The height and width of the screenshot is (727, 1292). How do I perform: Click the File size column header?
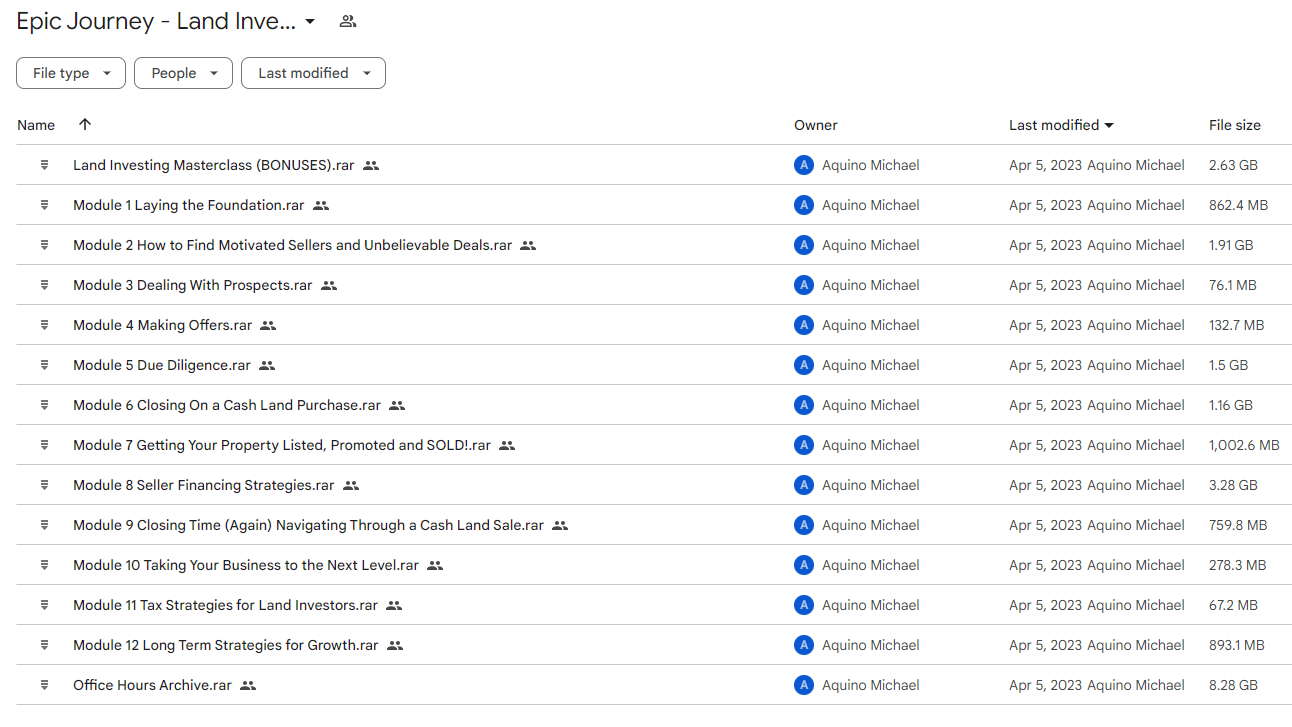tap(1235, 125)
